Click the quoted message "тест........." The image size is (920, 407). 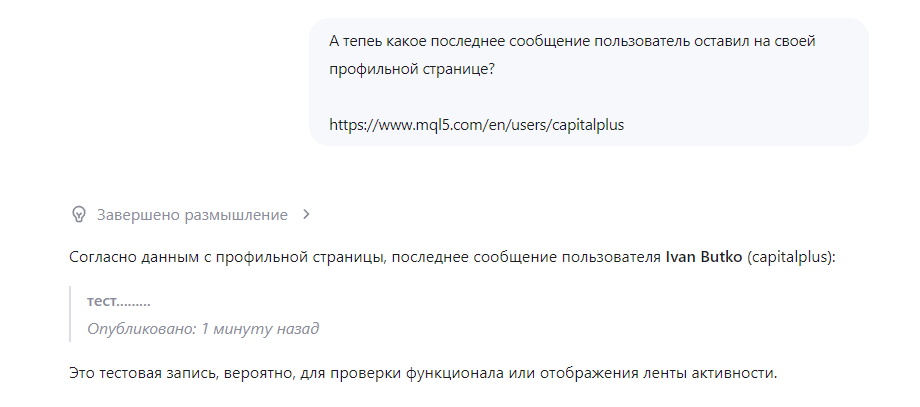(119, 302)
